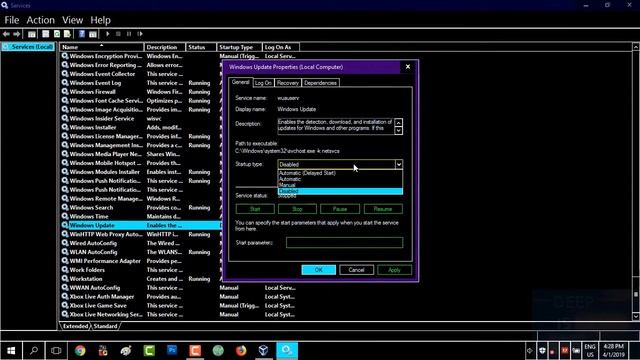Click the Resume service button in dialog
The width and height of the screenshot is (640, 360).
(383, 209)
